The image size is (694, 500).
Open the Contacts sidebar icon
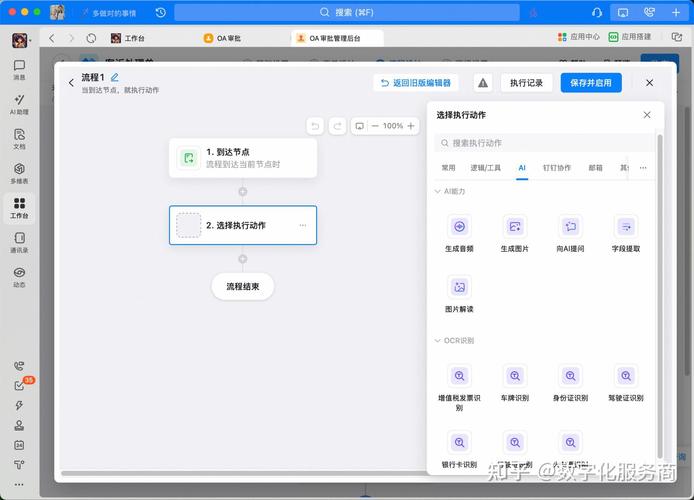[x=19, y=242]
